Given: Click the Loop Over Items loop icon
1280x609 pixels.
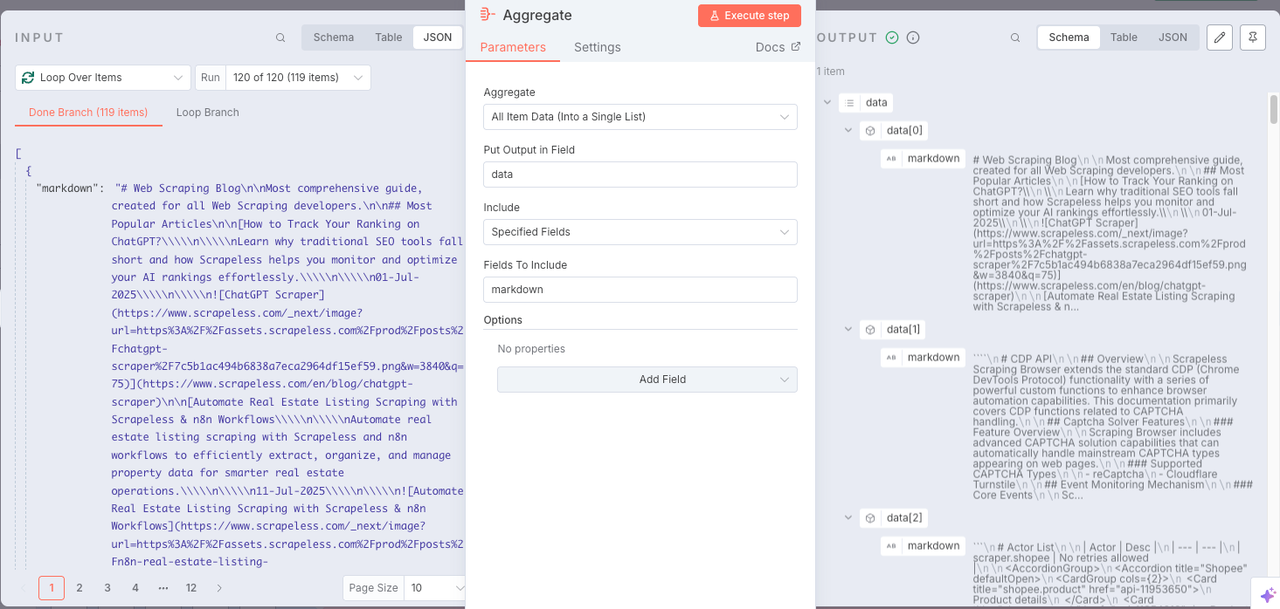Looking at the screenshot, I should tap(28, 77).
